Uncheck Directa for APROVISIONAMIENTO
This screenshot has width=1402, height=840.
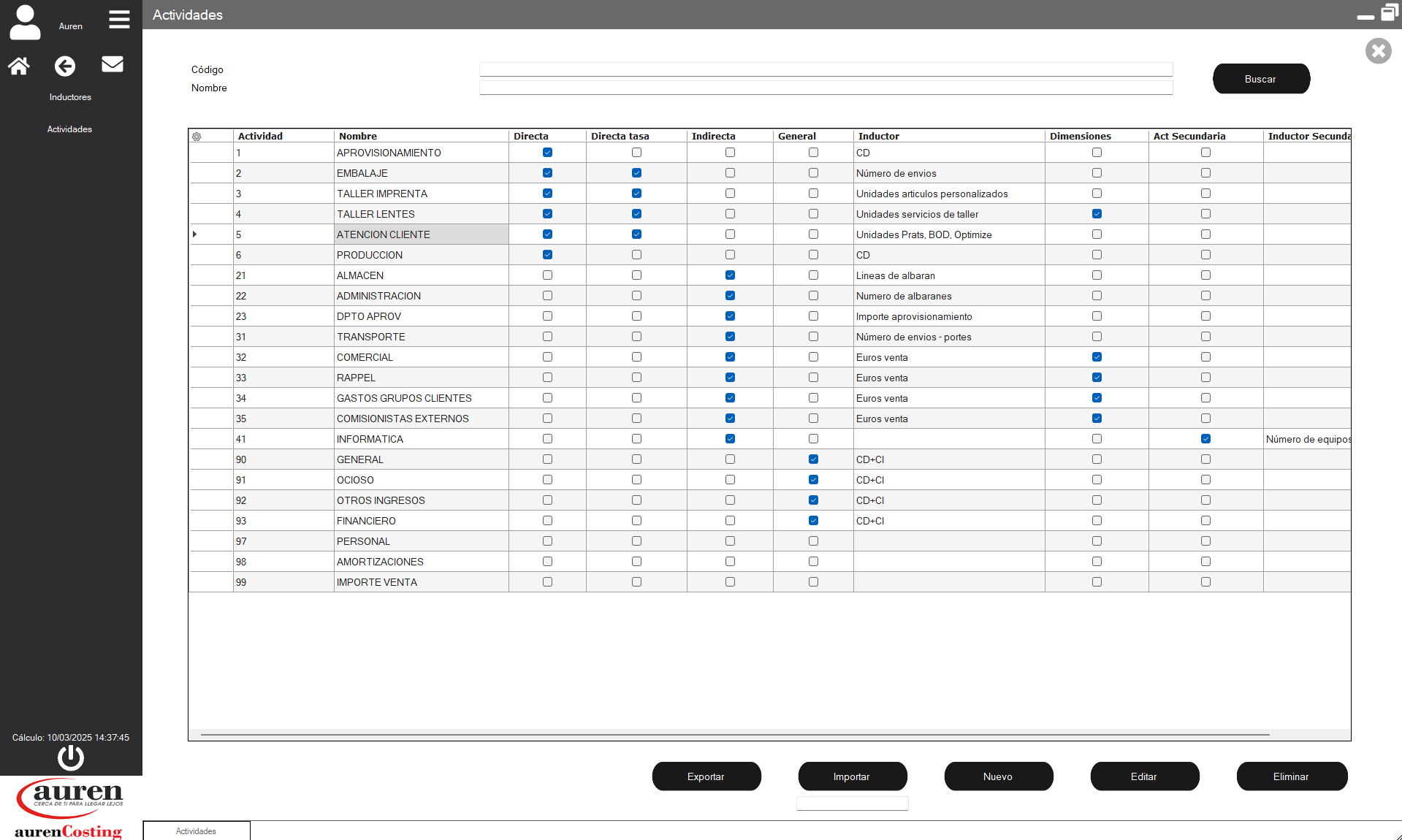tap(547, 153)
